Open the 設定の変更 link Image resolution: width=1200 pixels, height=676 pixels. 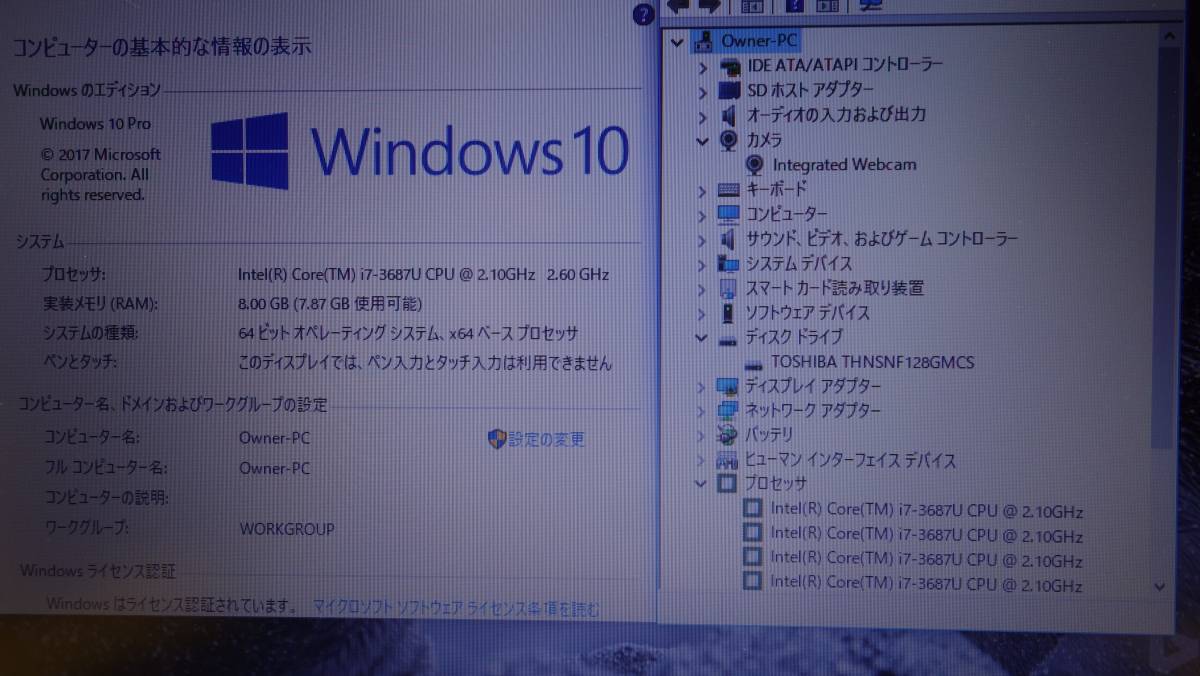(x=546, y=439)
